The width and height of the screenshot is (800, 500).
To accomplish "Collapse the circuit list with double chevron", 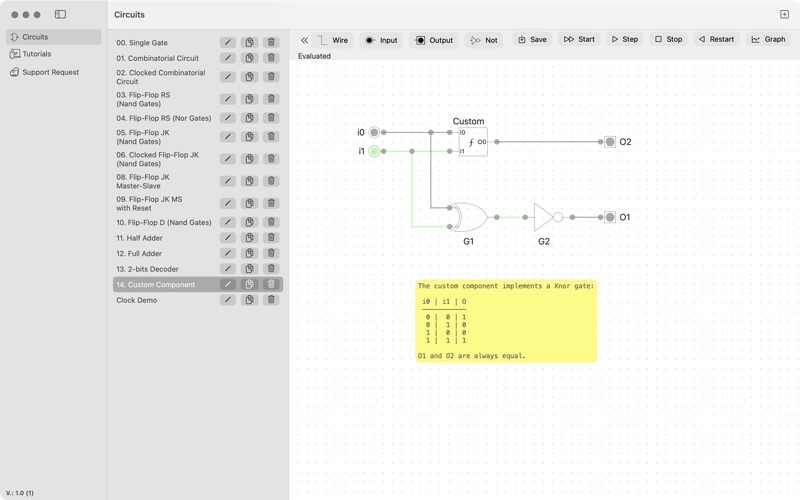I will (x=304, y=40).
